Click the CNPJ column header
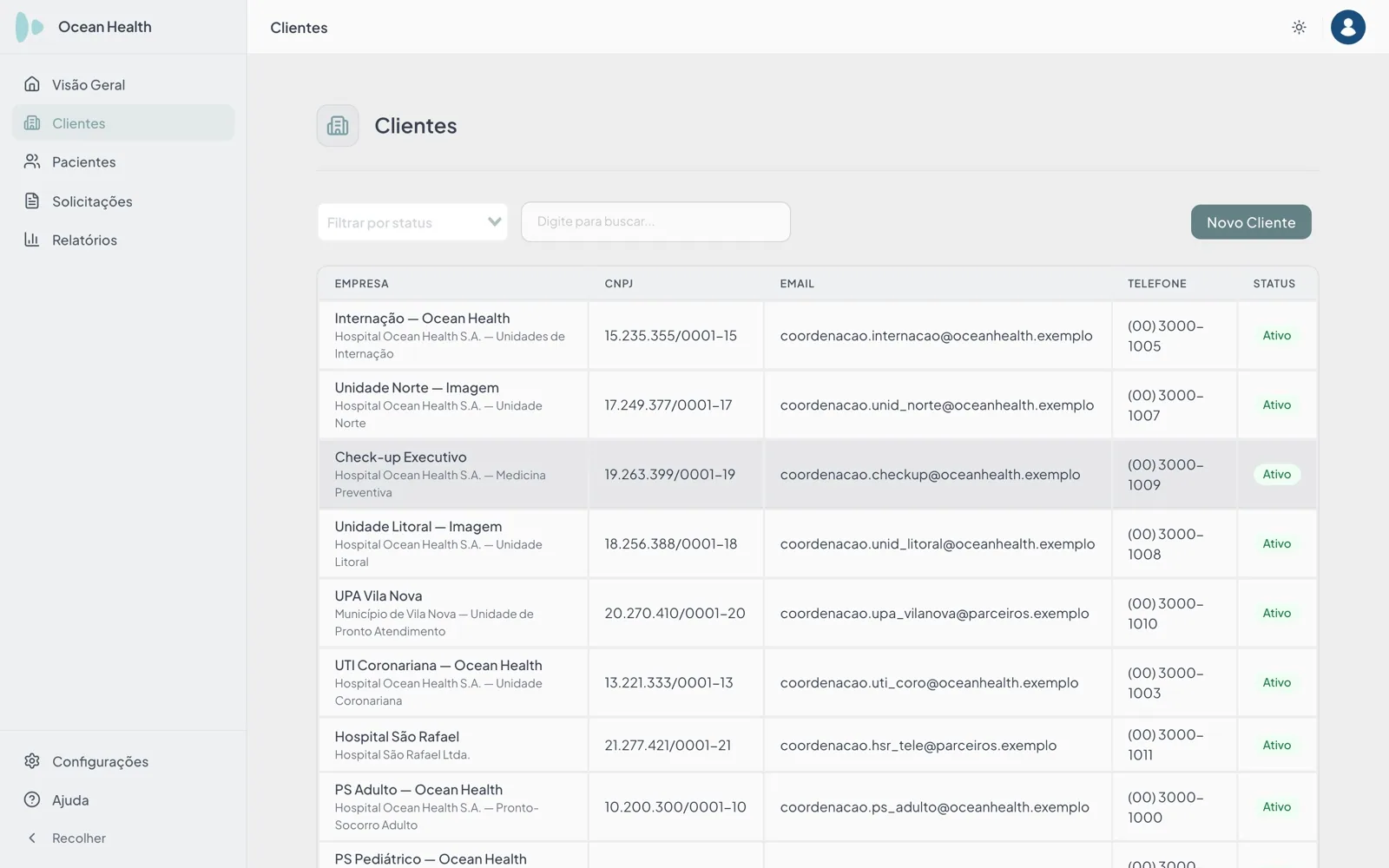 point(618,284)
